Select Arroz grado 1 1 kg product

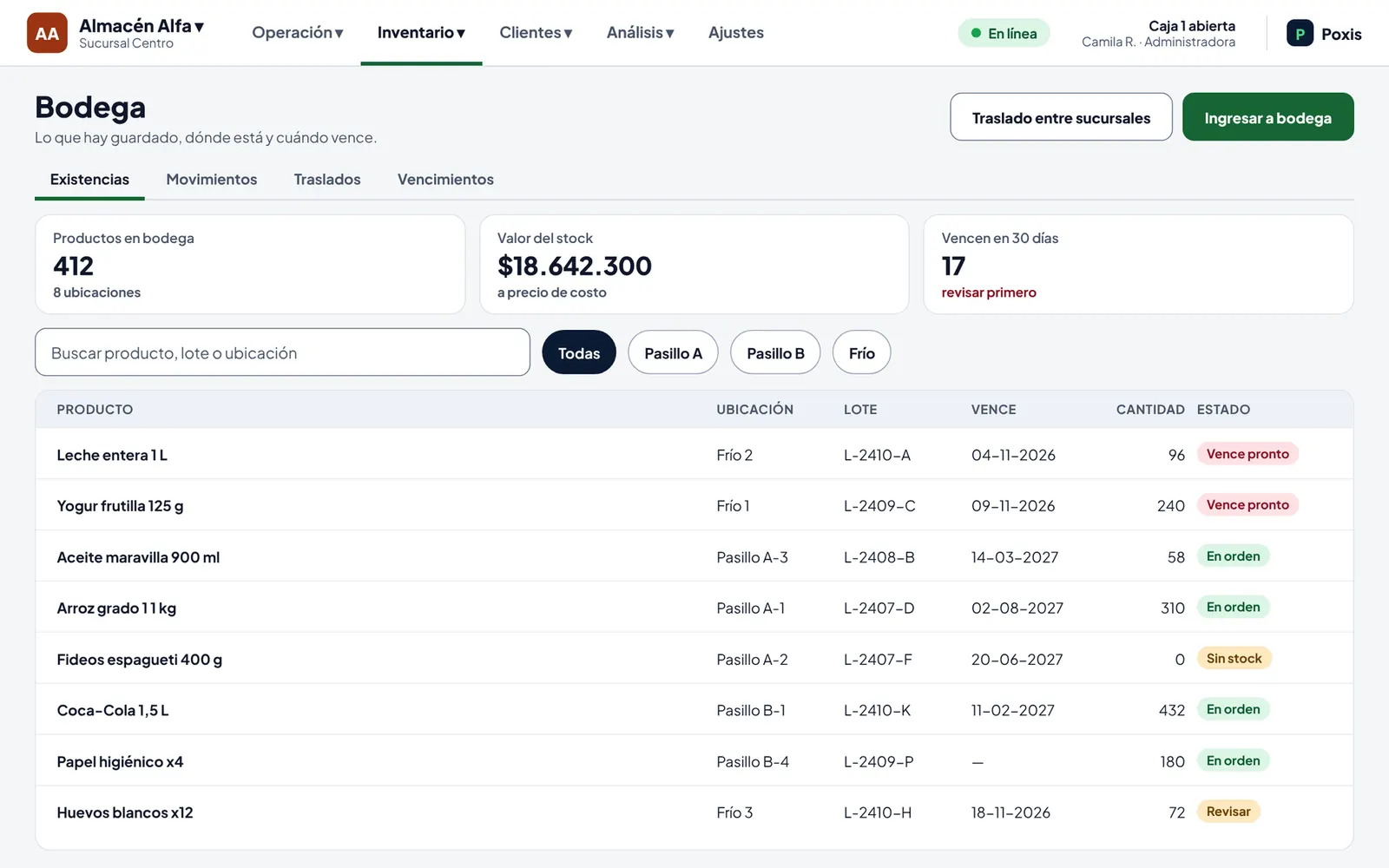(116, 608)
